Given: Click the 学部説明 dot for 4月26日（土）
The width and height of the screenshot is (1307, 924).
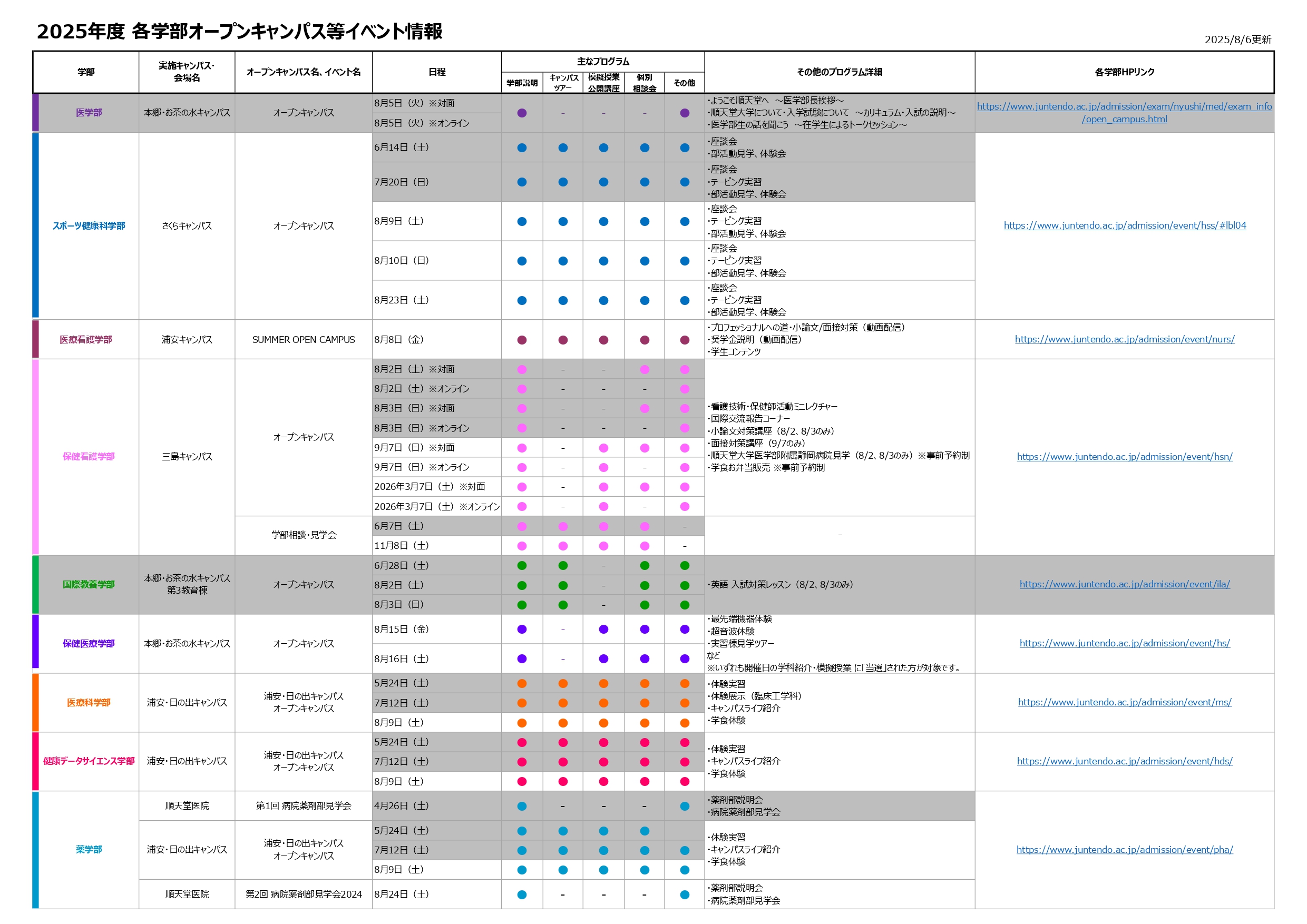Looking at the screenshot, I should pyautogui.click(x=522, y=806).
